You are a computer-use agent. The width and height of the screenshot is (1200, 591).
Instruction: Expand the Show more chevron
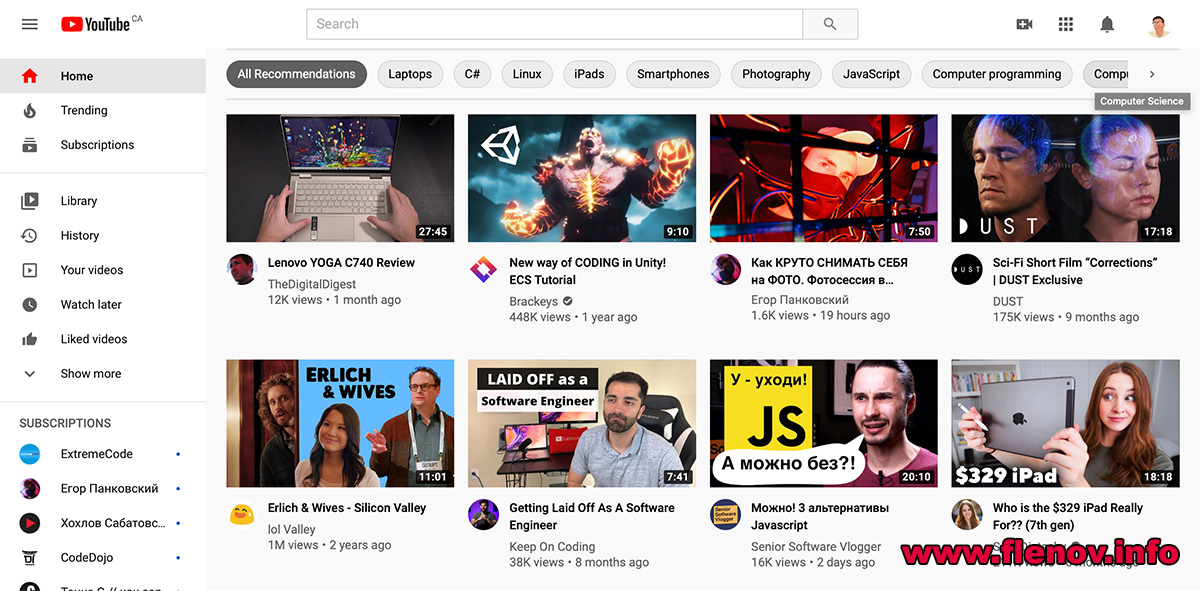(x=30, y=374)
